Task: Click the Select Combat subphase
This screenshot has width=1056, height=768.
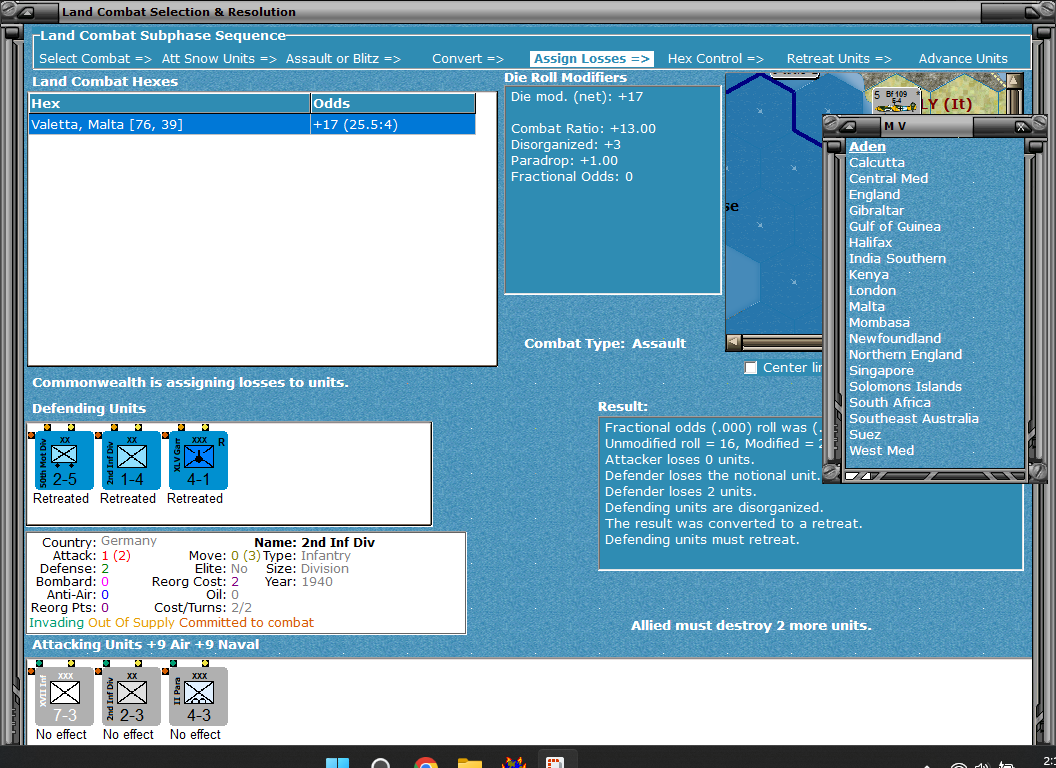Action: click(x=95, y=59)
